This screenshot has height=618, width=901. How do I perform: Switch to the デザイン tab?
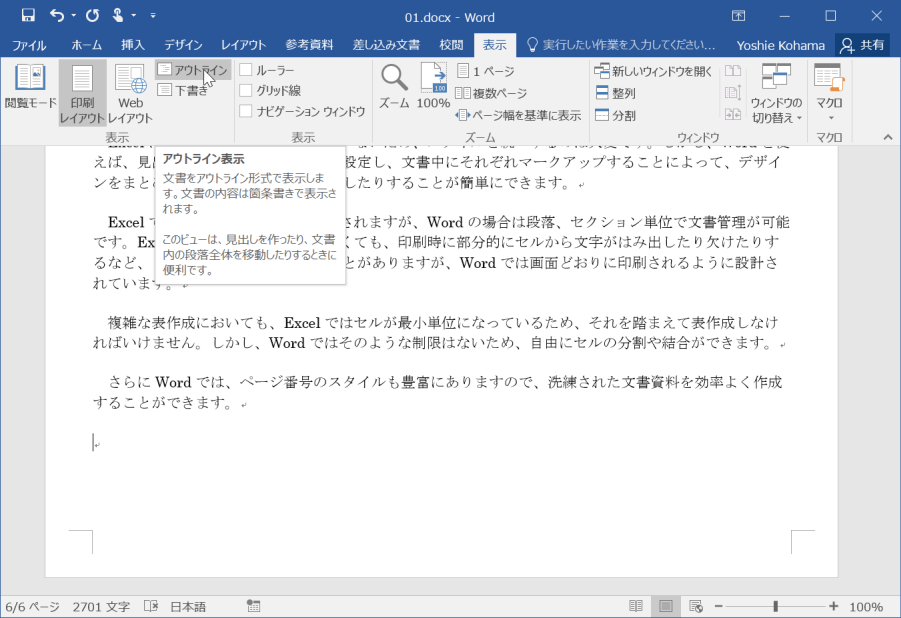point(183,45)
